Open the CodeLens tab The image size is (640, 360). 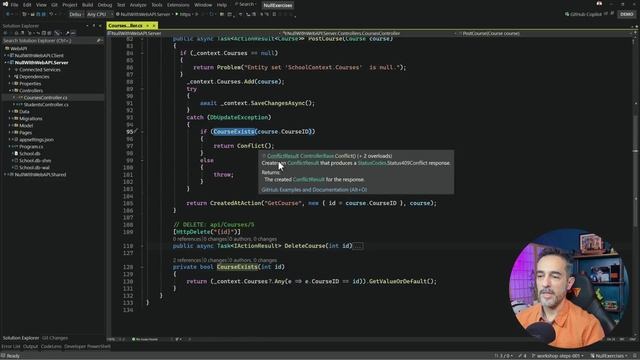click(51, 346)
